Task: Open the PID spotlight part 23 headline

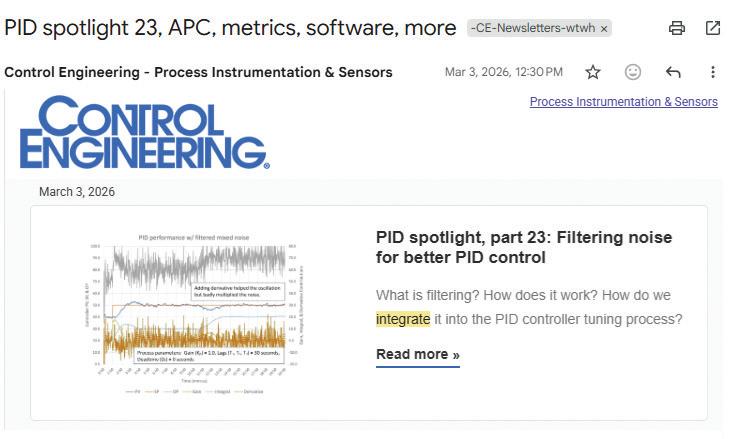Action: click(523, 247)
